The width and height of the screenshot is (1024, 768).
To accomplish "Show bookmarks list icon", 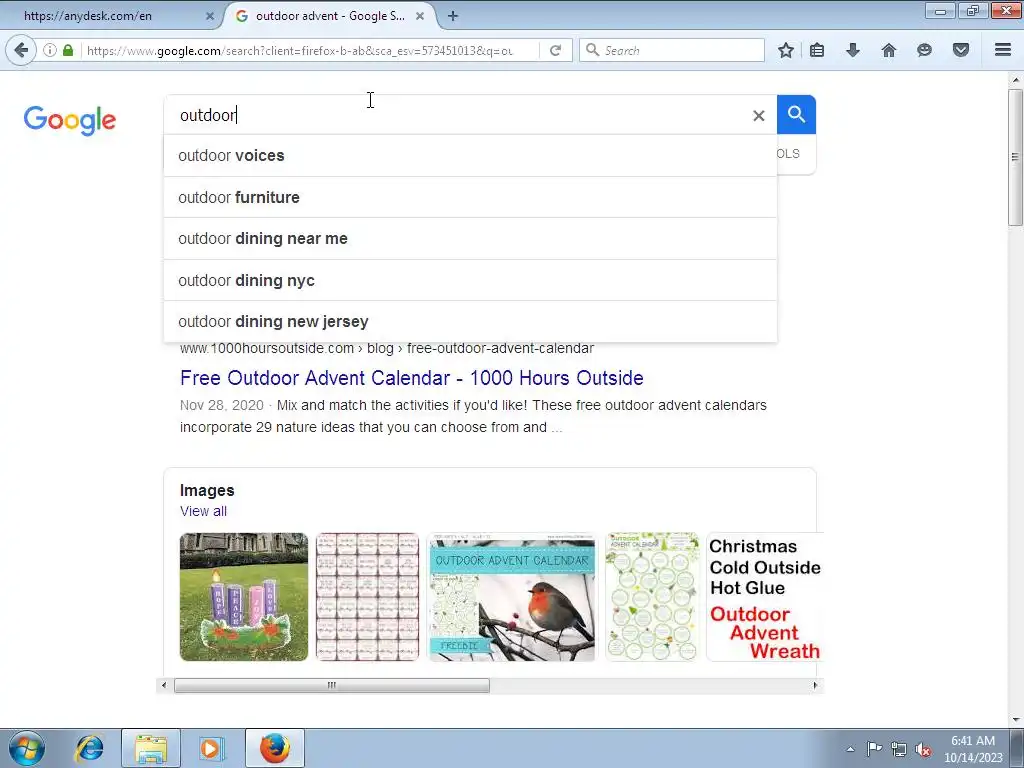I will 817,50.
